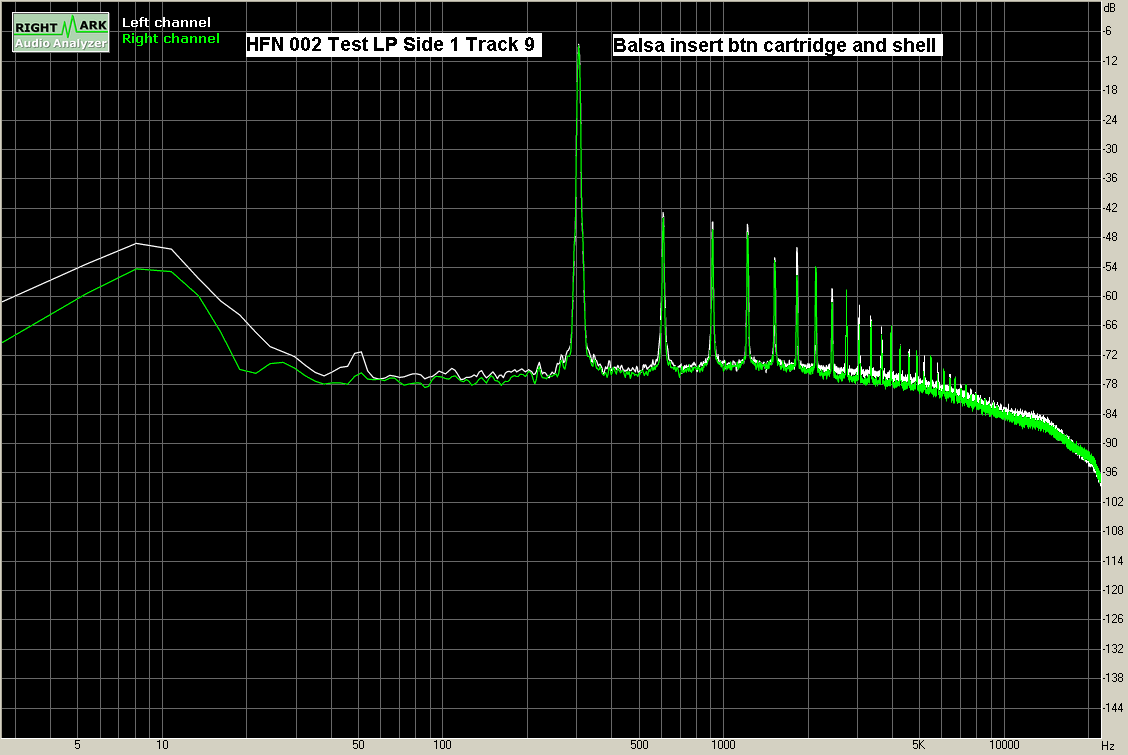
Task: Click the '-66' dB axis value
Action: (1110, 325)
